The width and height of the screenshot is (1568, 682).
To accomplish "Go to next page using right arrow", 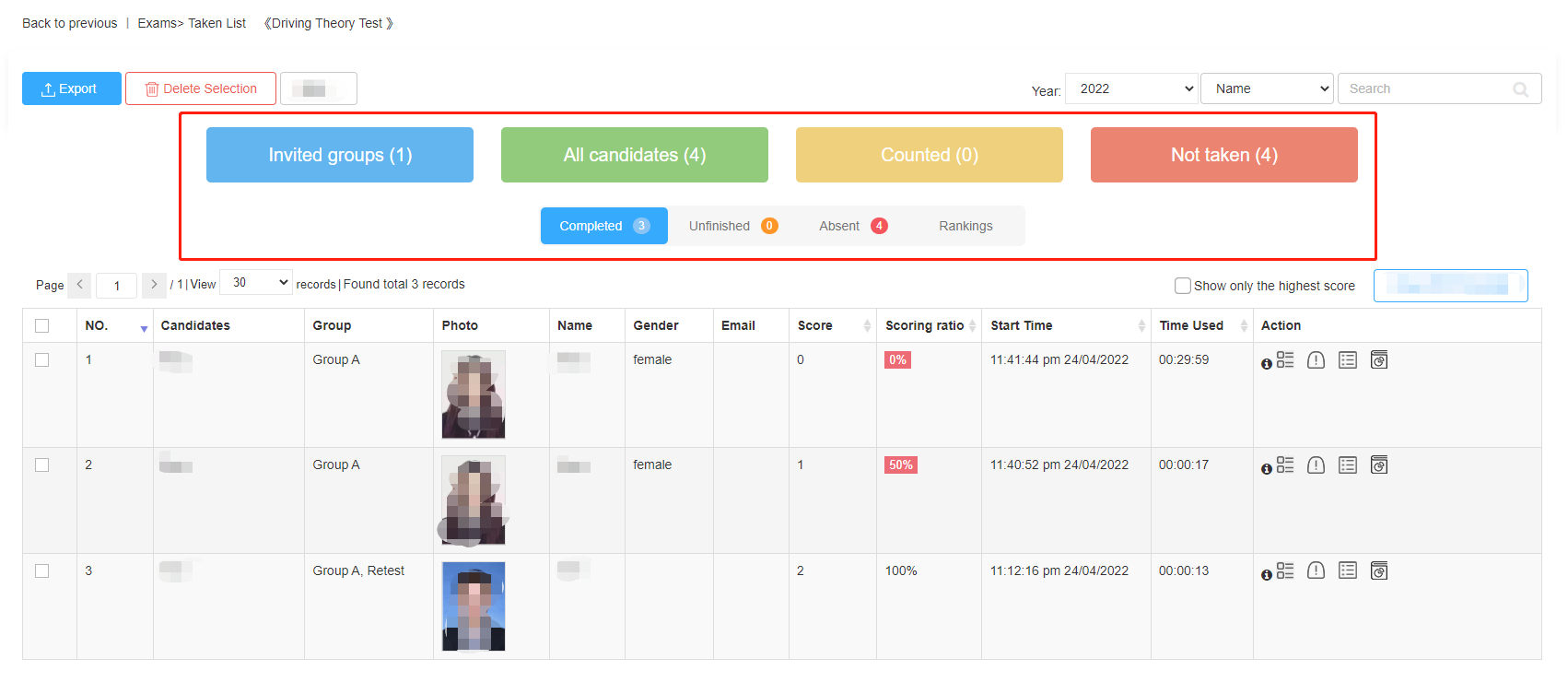I will [x=154, y=285].
